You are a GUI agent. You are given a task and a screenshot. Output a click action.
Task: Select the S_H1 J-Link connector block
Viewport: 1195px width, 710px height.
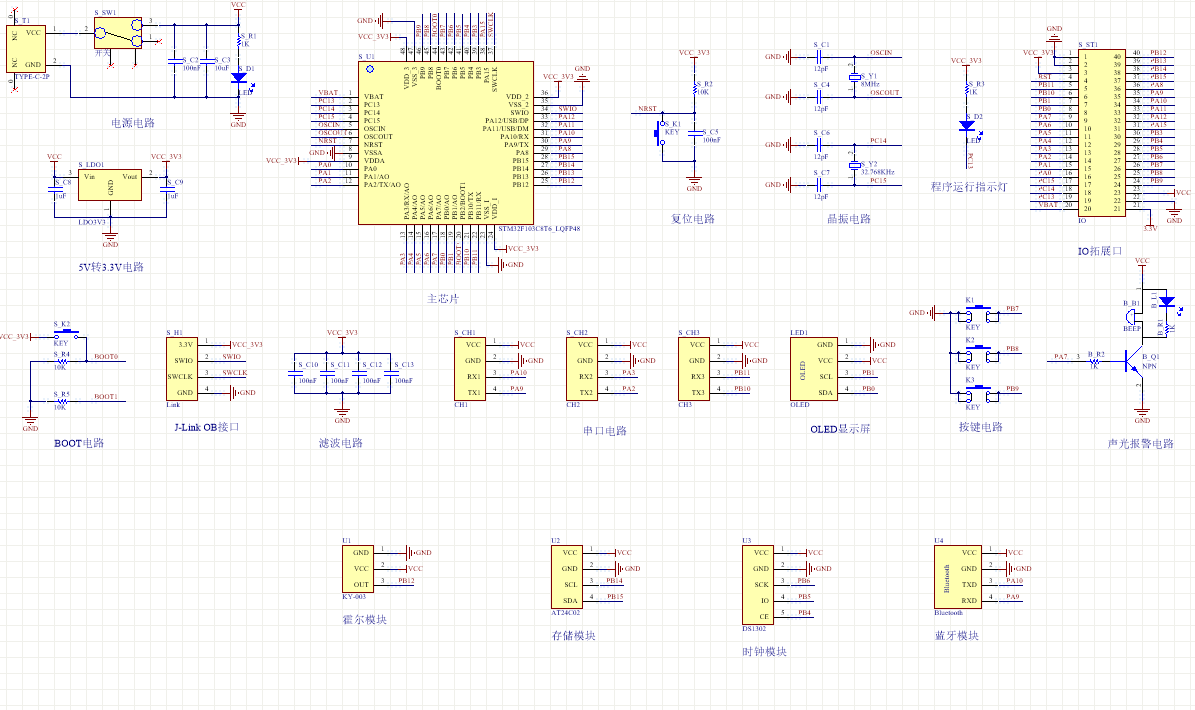point(181,369)
